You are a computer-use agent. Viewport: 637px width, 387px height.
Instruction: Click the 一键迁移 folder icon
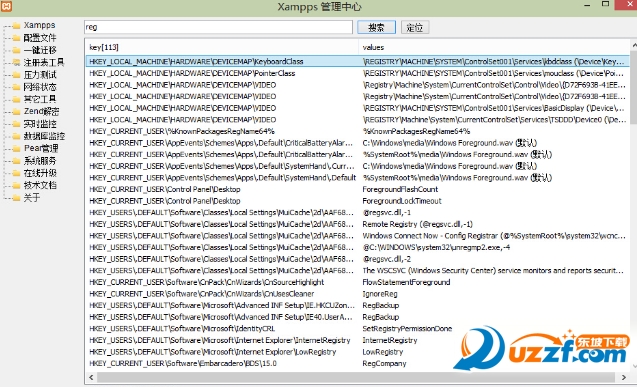coord(16,50)
